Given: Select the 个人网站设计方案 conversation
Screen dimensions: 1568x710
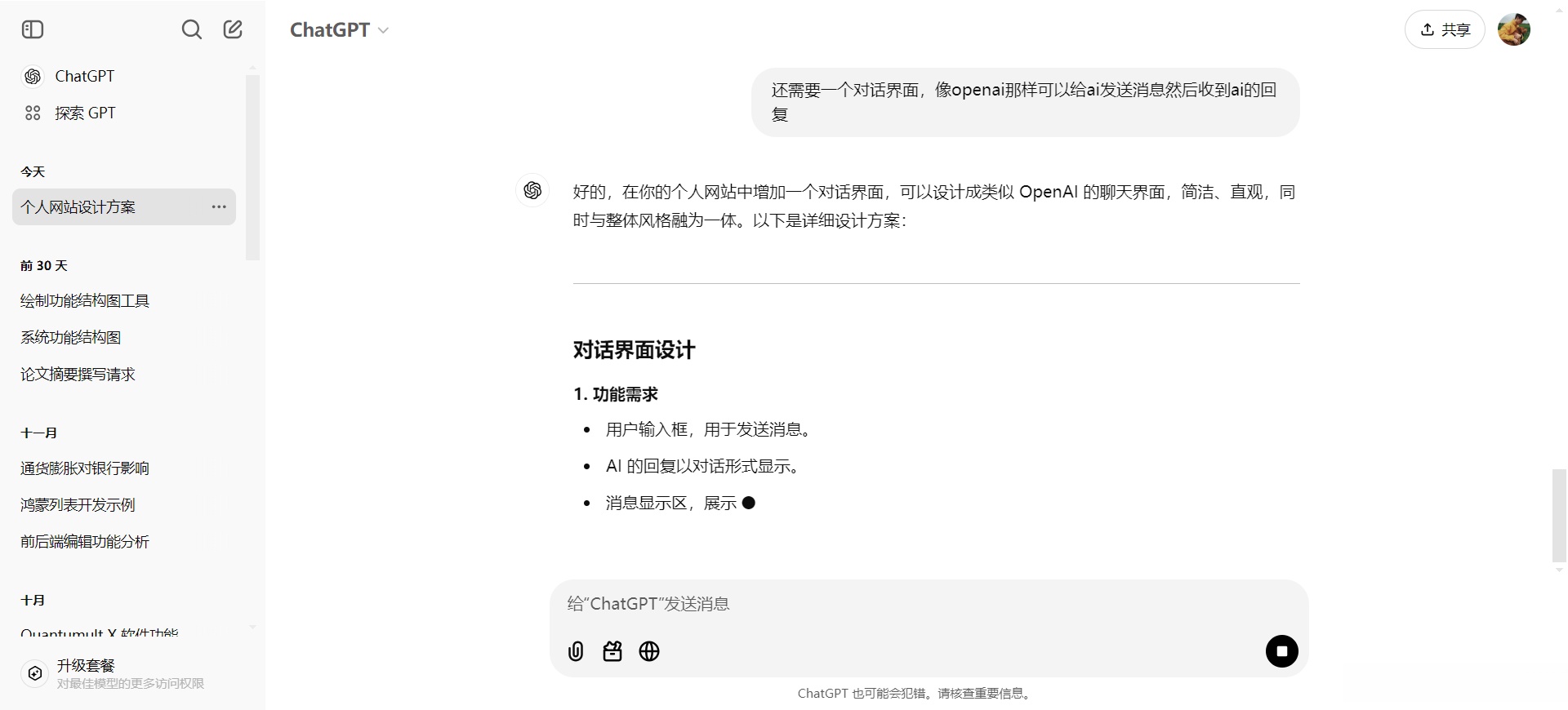Looking at the screenshot, I should pos(124,207).
